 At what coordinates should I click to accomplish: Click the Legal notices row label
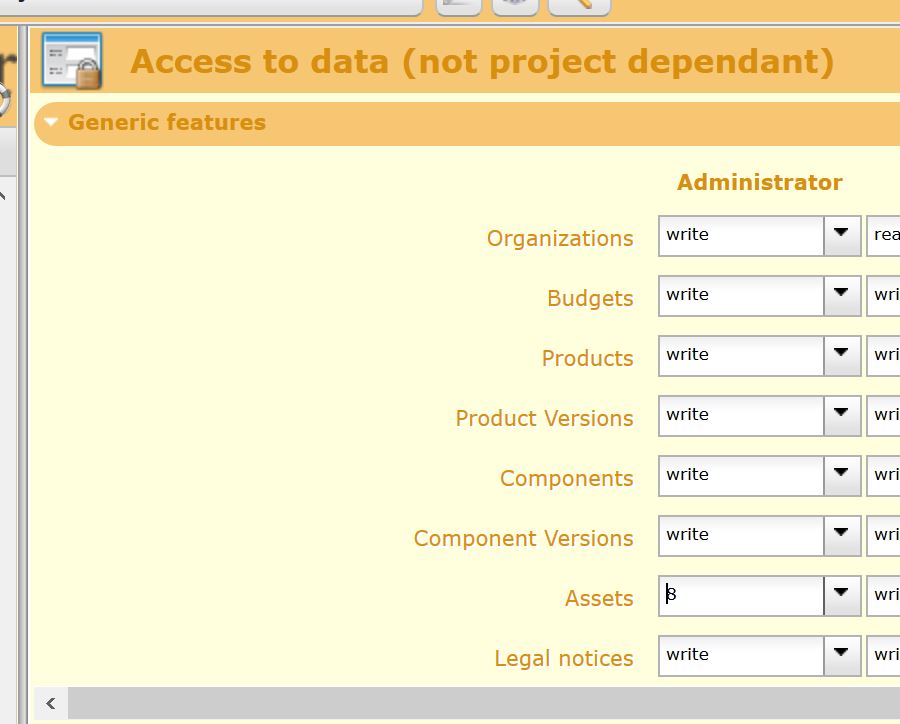pos(563,659)
